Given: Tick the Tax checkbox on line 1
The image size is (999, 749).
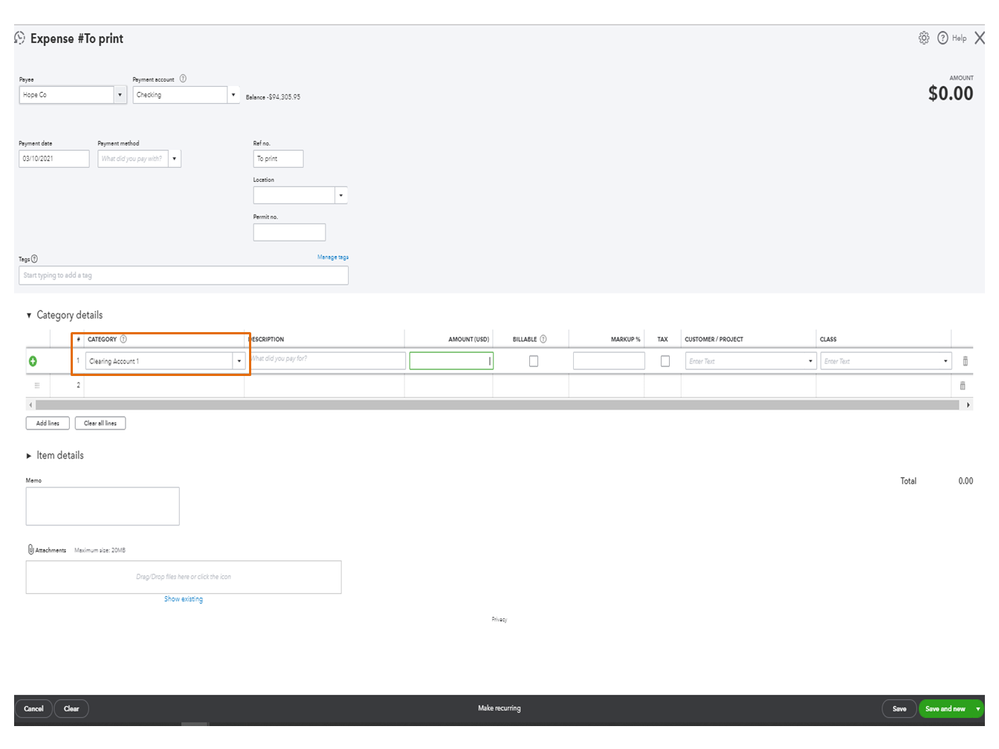Looking at the screenshot, I should (x=665, y=361).
